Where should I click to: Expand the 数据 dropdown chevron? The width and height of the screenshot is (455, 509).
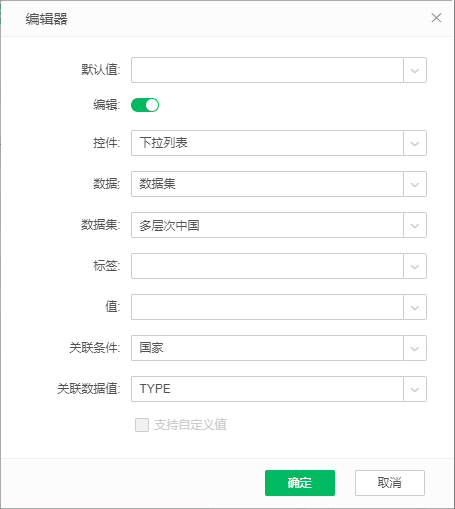tap(415, 184)
